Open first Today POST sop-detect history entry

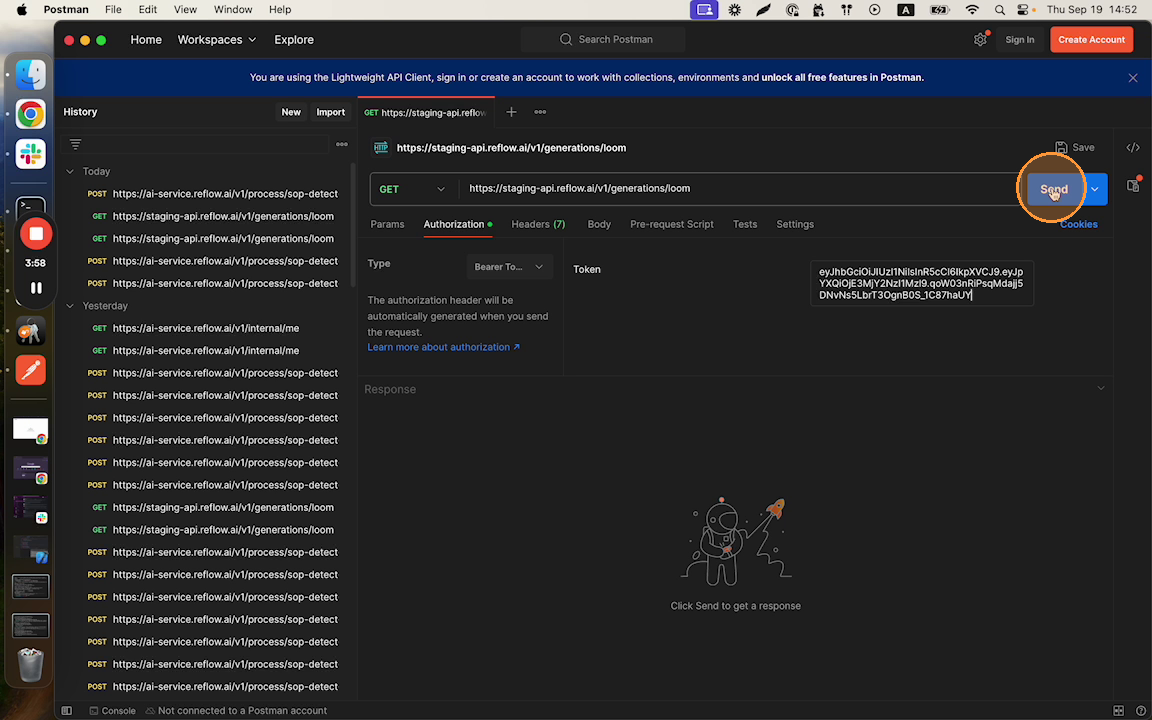[212, 194]
